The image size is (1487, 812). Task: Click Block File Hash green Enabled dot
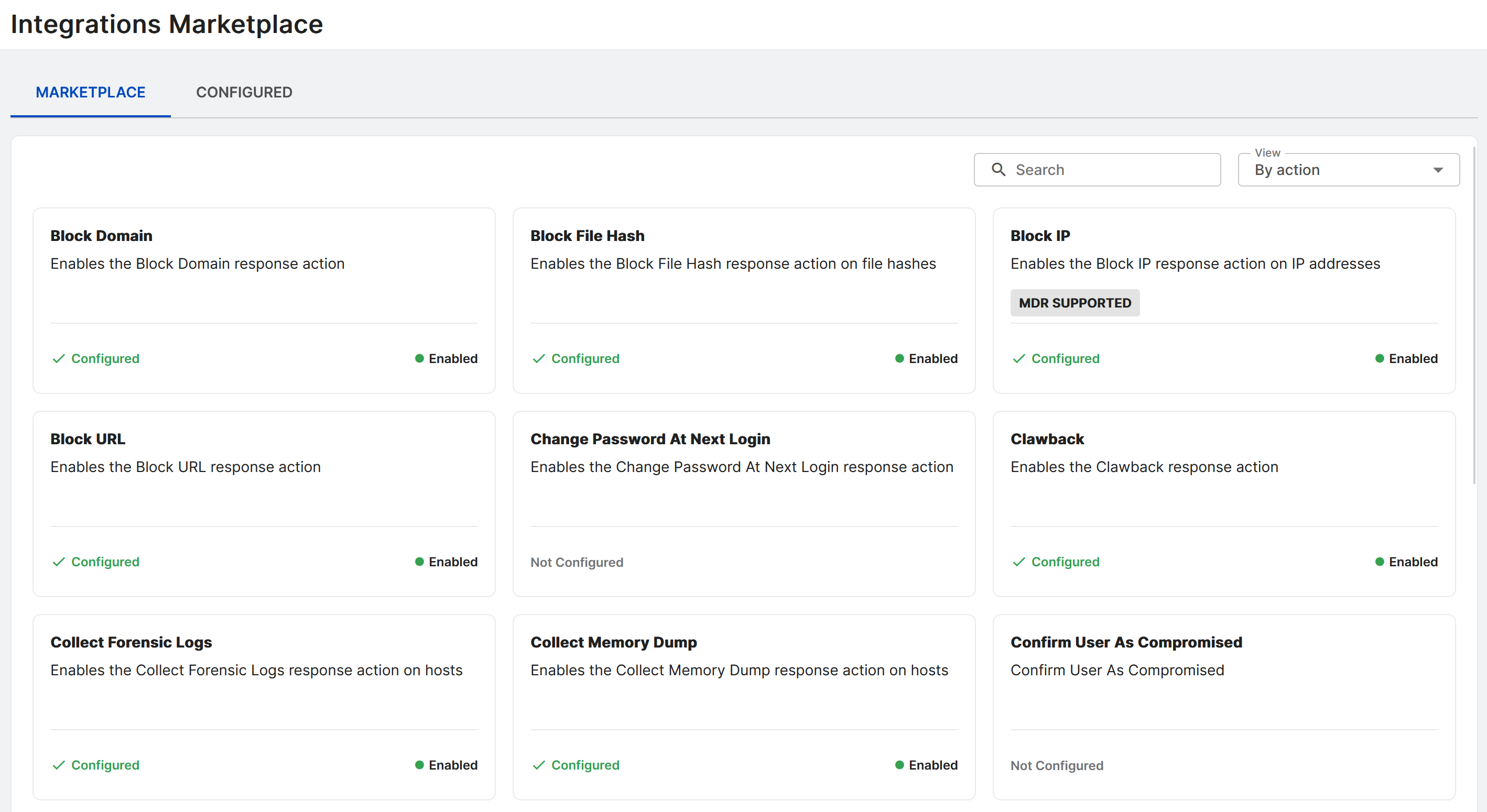(899, 358)
